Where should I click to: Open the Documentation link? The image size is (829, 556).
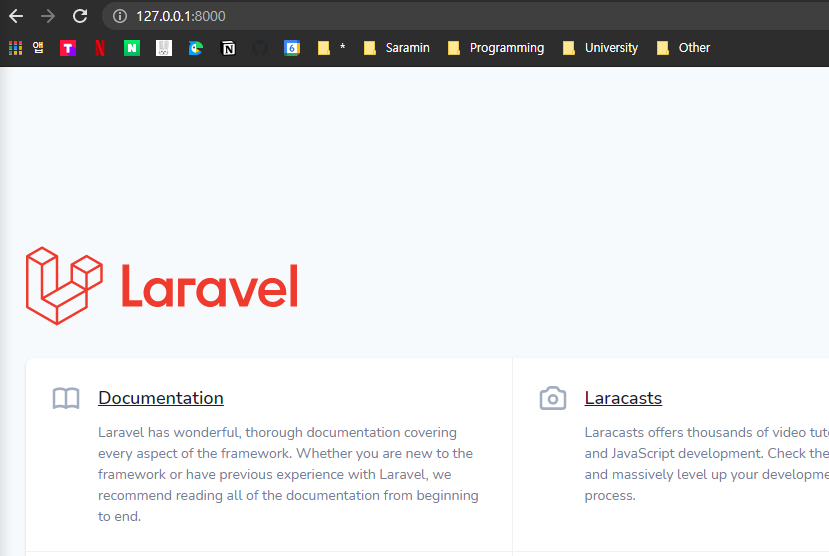pyautogui.click(x=161, y=398)
